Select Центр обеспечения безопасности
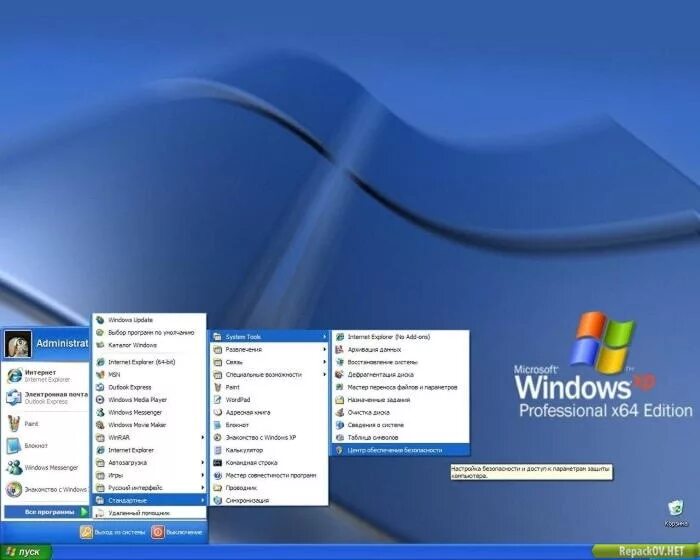The image size is (700, 560). 400,450
